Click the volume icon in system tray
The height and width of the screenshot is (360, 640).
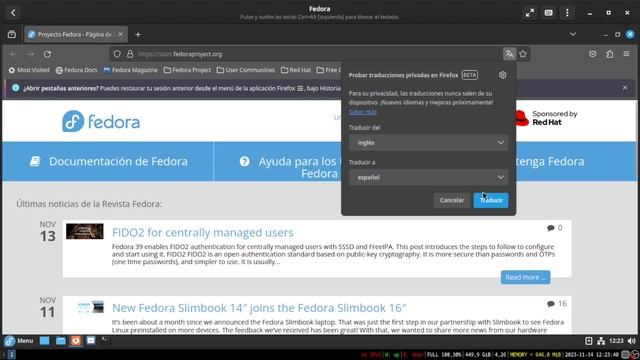(x=631, y=341)
